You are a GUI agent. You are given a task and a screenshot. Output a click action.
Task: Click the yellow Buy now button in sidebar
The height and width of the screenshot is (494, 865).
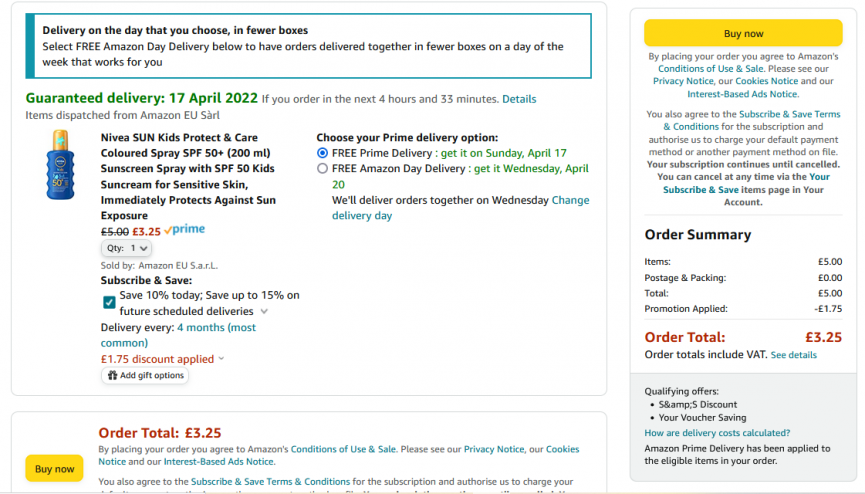(x=743, y=33)
